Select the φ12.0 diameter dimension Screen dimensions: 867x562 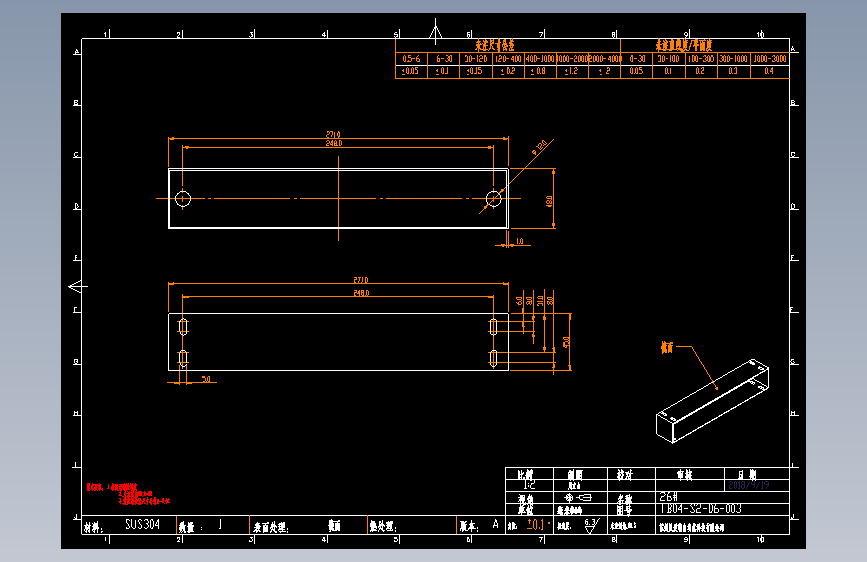539,148
